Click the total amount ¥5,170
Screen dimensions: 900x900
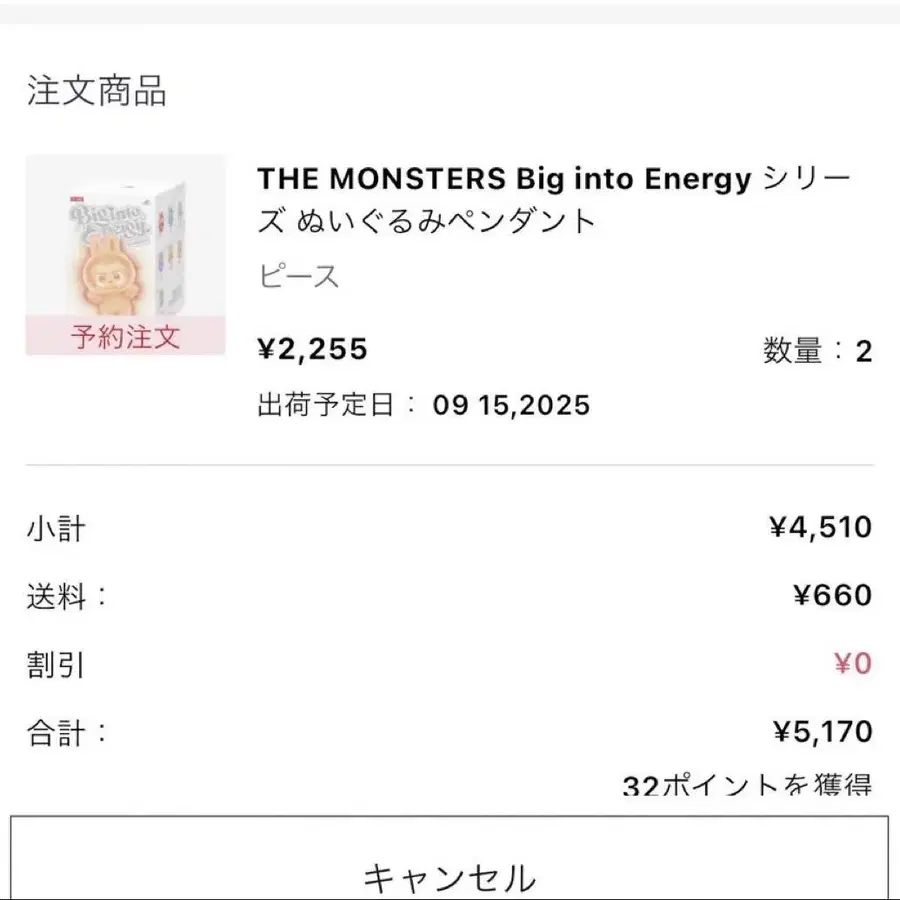click(x=823, y=732)
